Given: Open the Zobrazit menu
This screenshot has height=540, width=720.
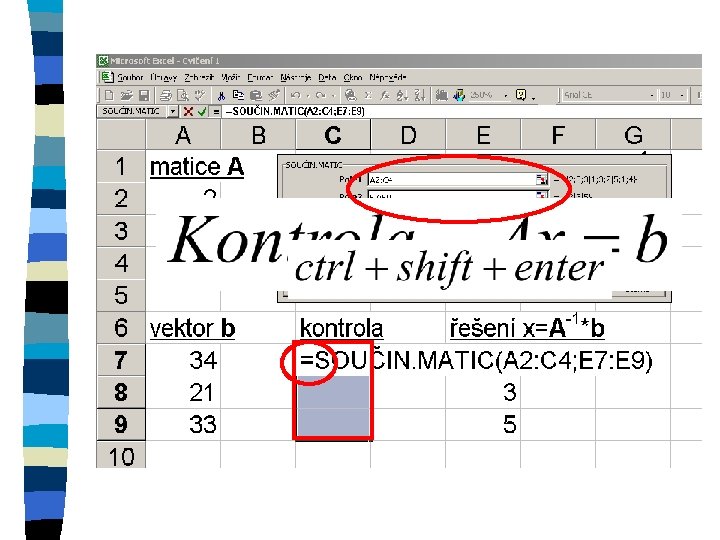Looking at the screenshot, I should 199,78.
